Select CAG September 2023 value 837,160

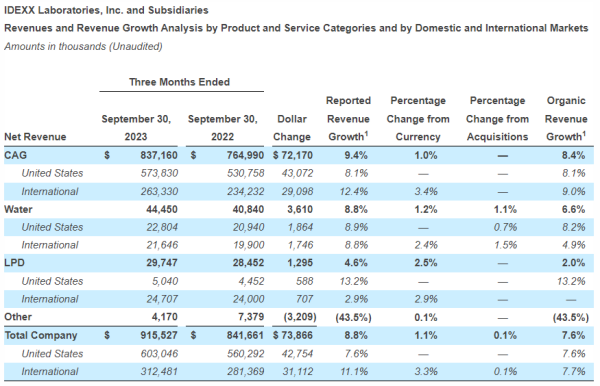[159, 155]
